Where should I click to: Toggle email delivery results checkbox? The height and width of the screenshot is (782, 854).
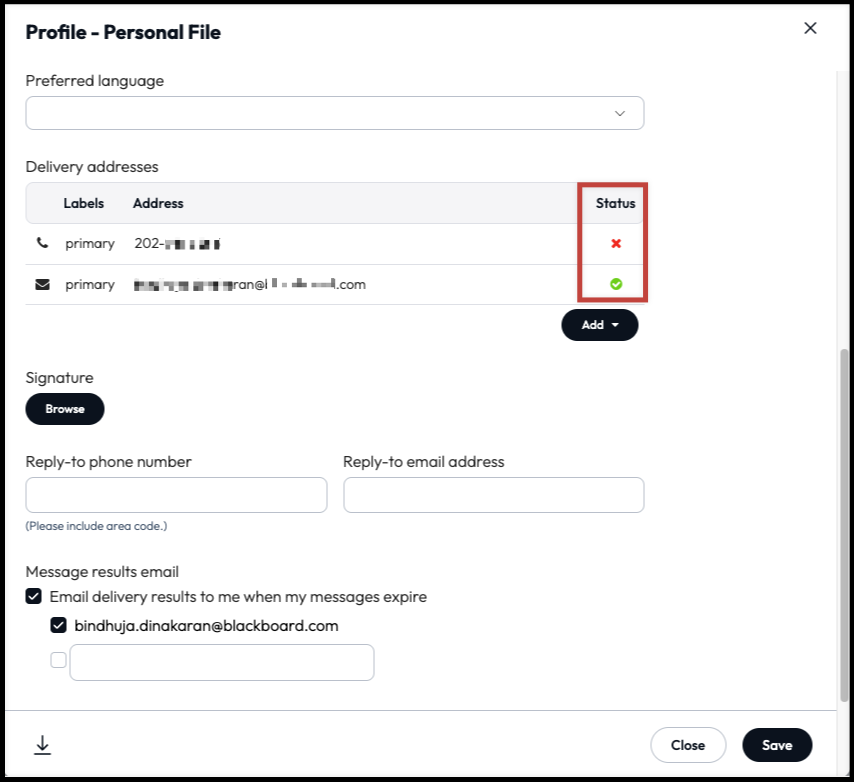point(34,597)
